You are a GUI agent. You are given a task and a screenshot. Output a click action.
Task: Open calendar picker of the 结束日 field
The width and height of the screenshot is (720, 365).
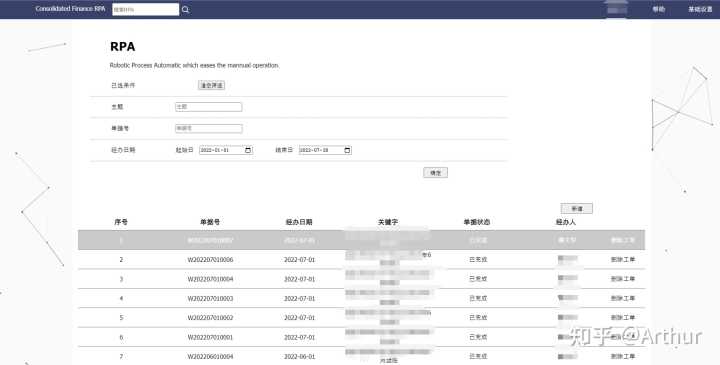pos(347,150)
